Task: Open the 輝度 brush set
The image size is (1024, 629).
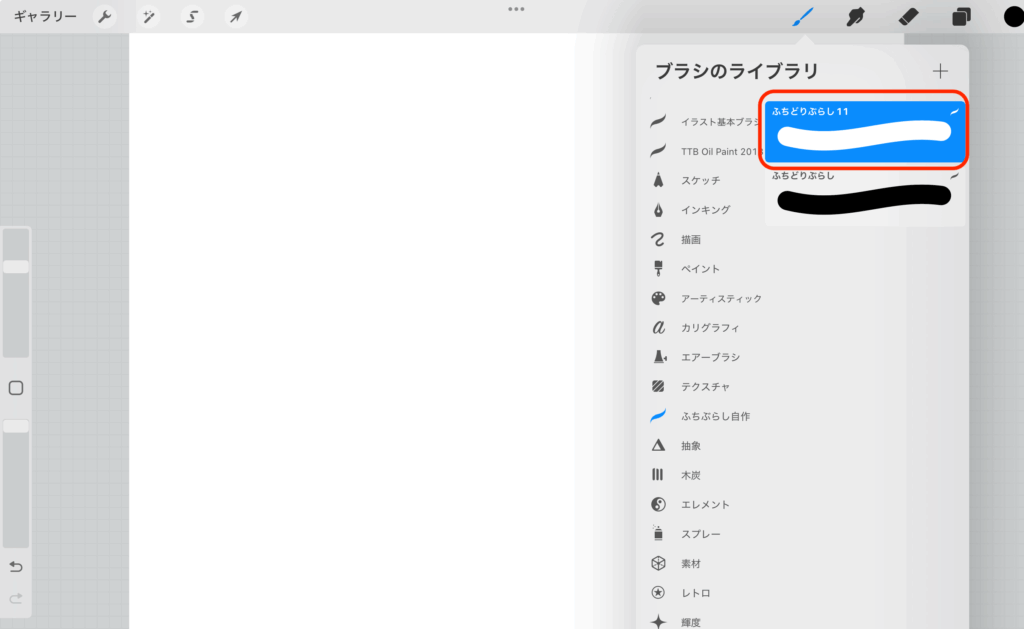Action: point(676,621)
